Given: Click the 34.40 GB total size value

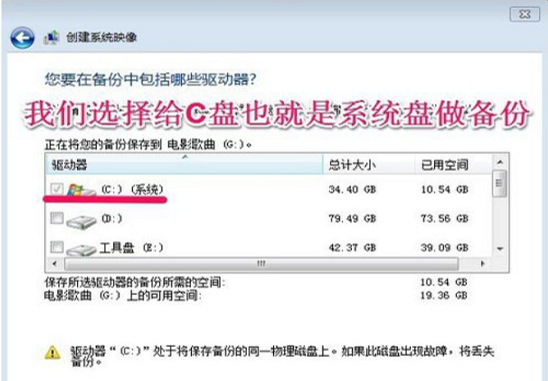Looking at the screenshot, I should coord(352,189).
